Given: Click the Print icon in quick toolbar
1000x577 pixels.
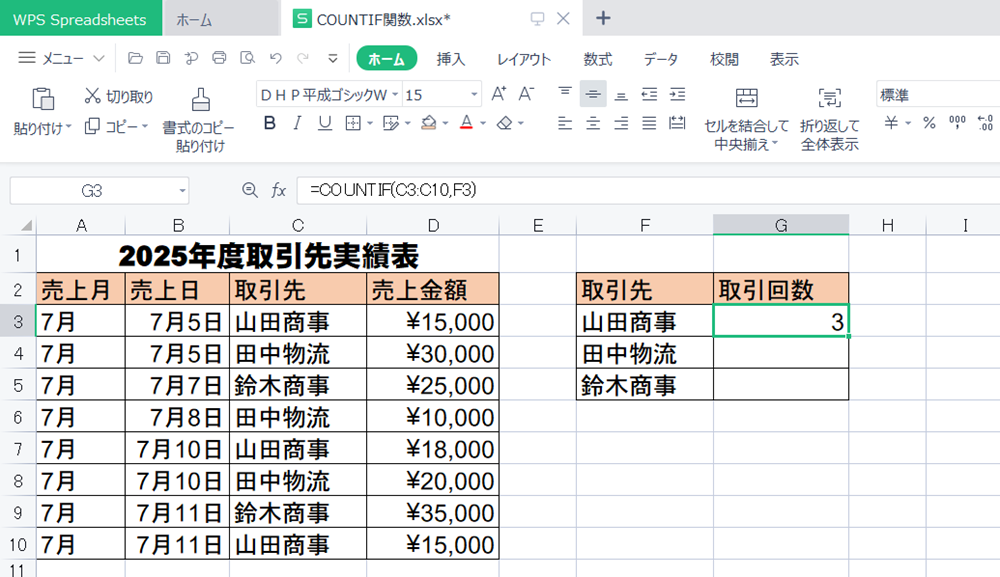Looking at the screenshot, I should [219, 59].
